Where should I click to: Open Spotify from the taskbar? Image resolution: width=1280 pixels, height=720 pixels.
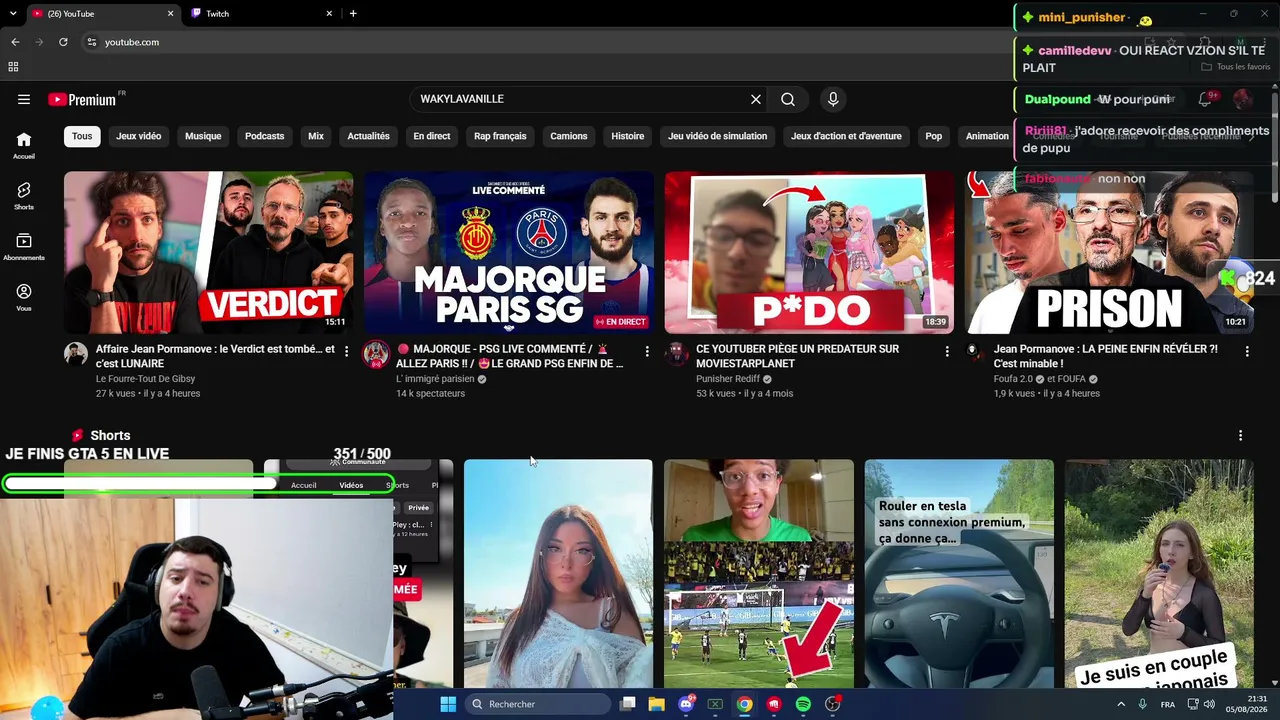[803, 704]
